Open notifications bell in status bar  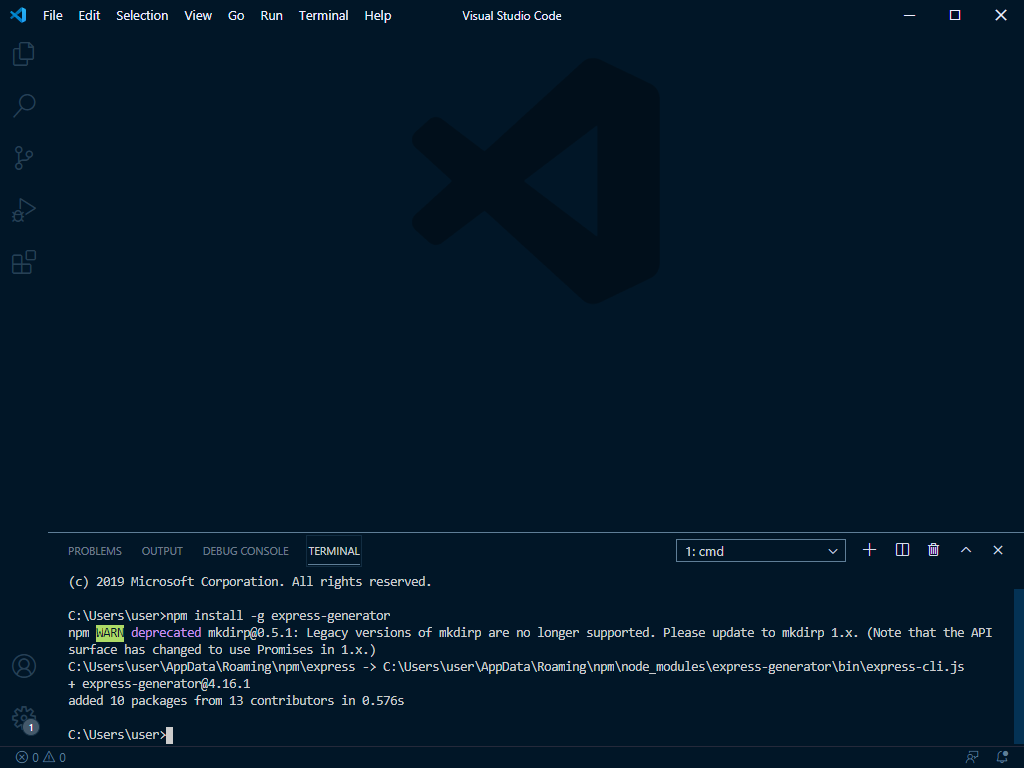point(1002,758)
